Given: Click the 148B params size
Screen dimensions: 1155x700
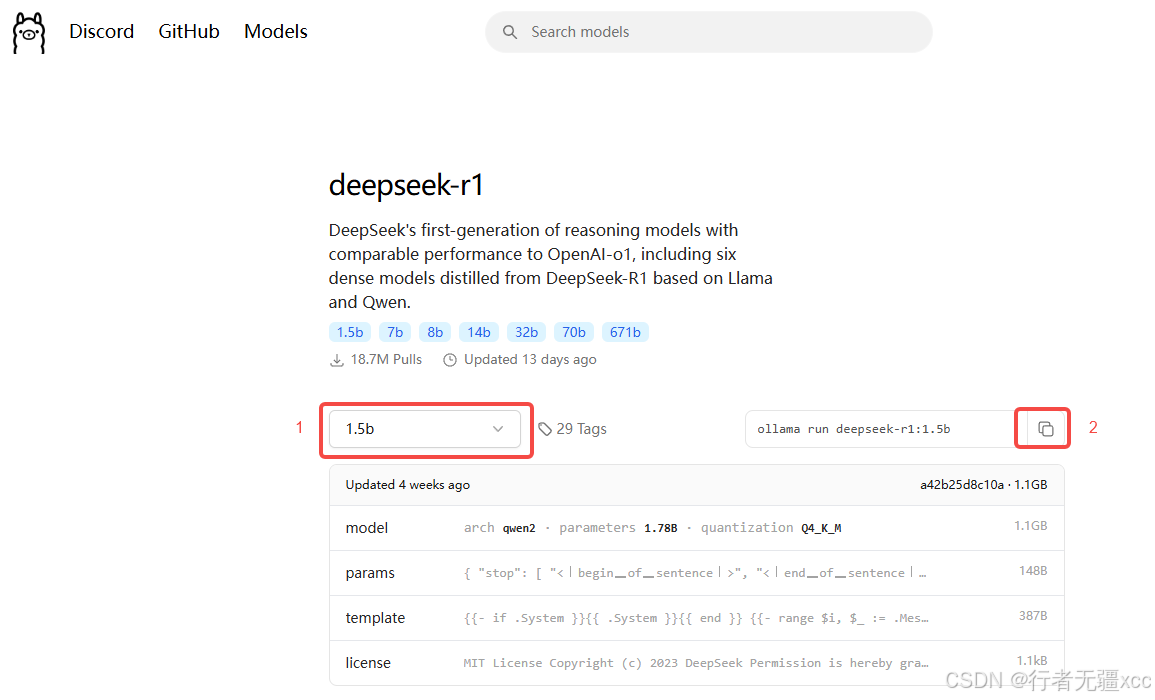Looking at the screenshot, I should tap(1033, 571).
